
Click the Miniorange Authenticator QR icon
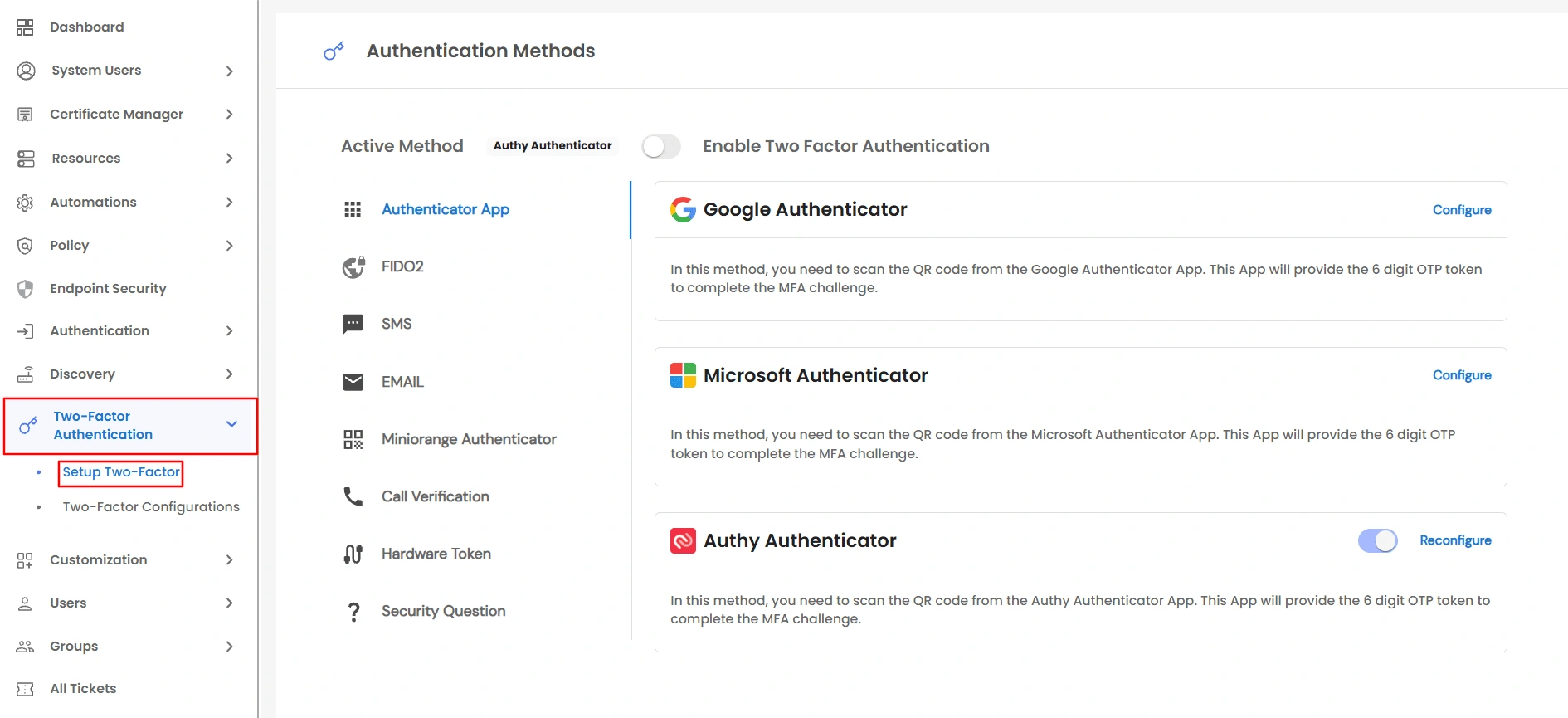[x=353, y=439]
